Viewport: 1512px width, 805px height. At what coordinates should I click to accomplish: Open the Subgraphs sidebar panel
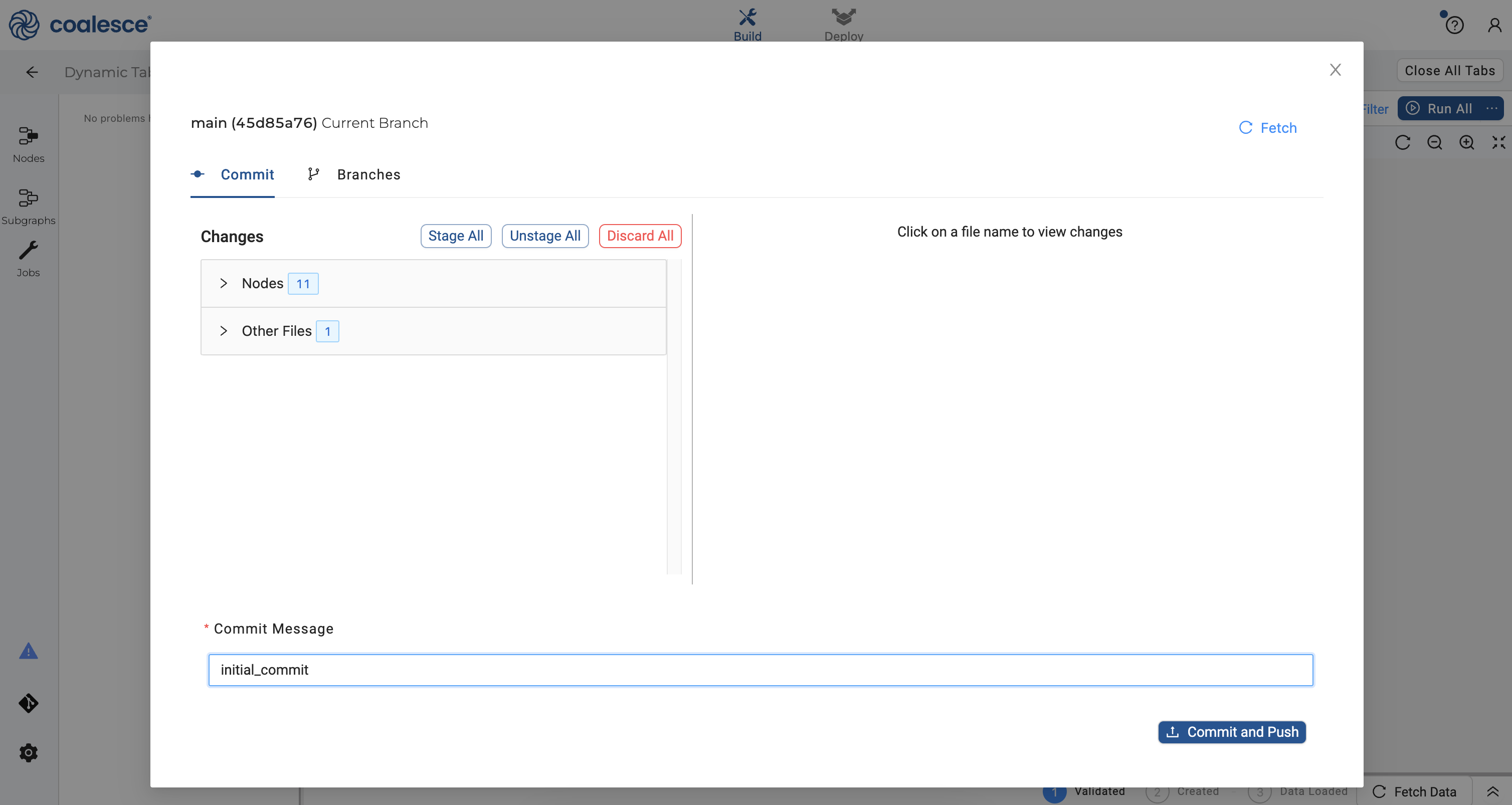28,206
